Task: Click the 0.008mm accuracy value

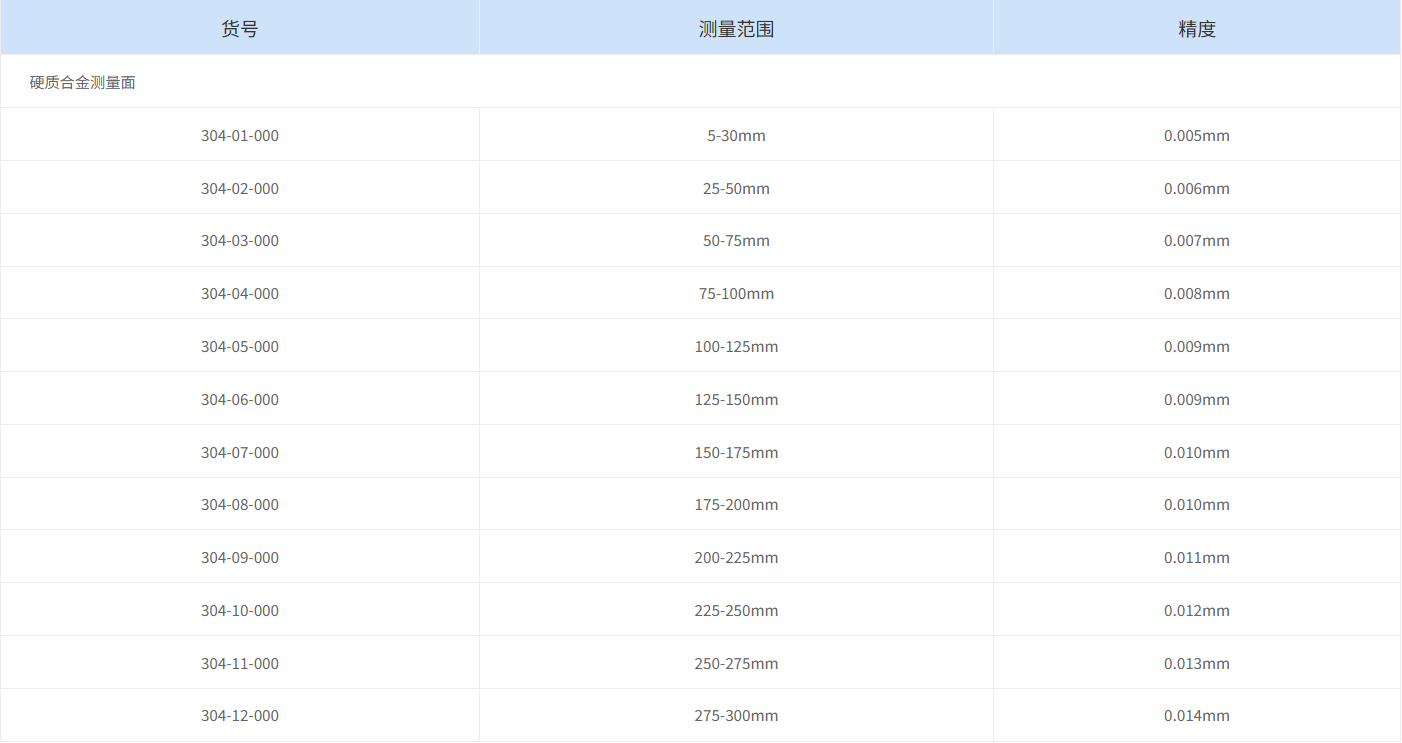Action: click(1196, 293)
